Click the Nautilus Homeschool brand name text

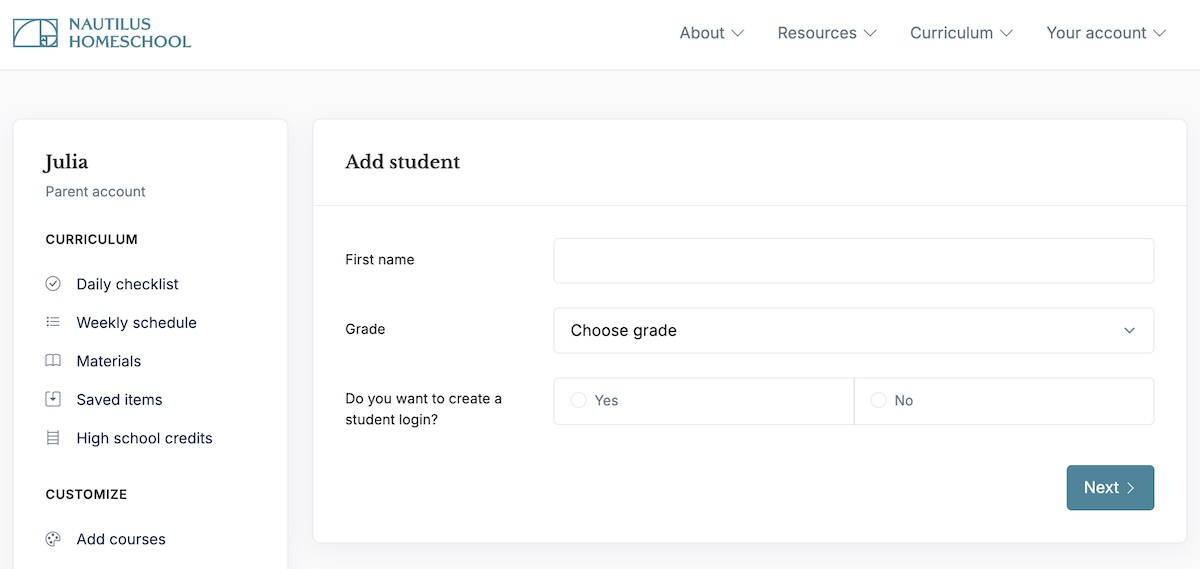(129, 33)
